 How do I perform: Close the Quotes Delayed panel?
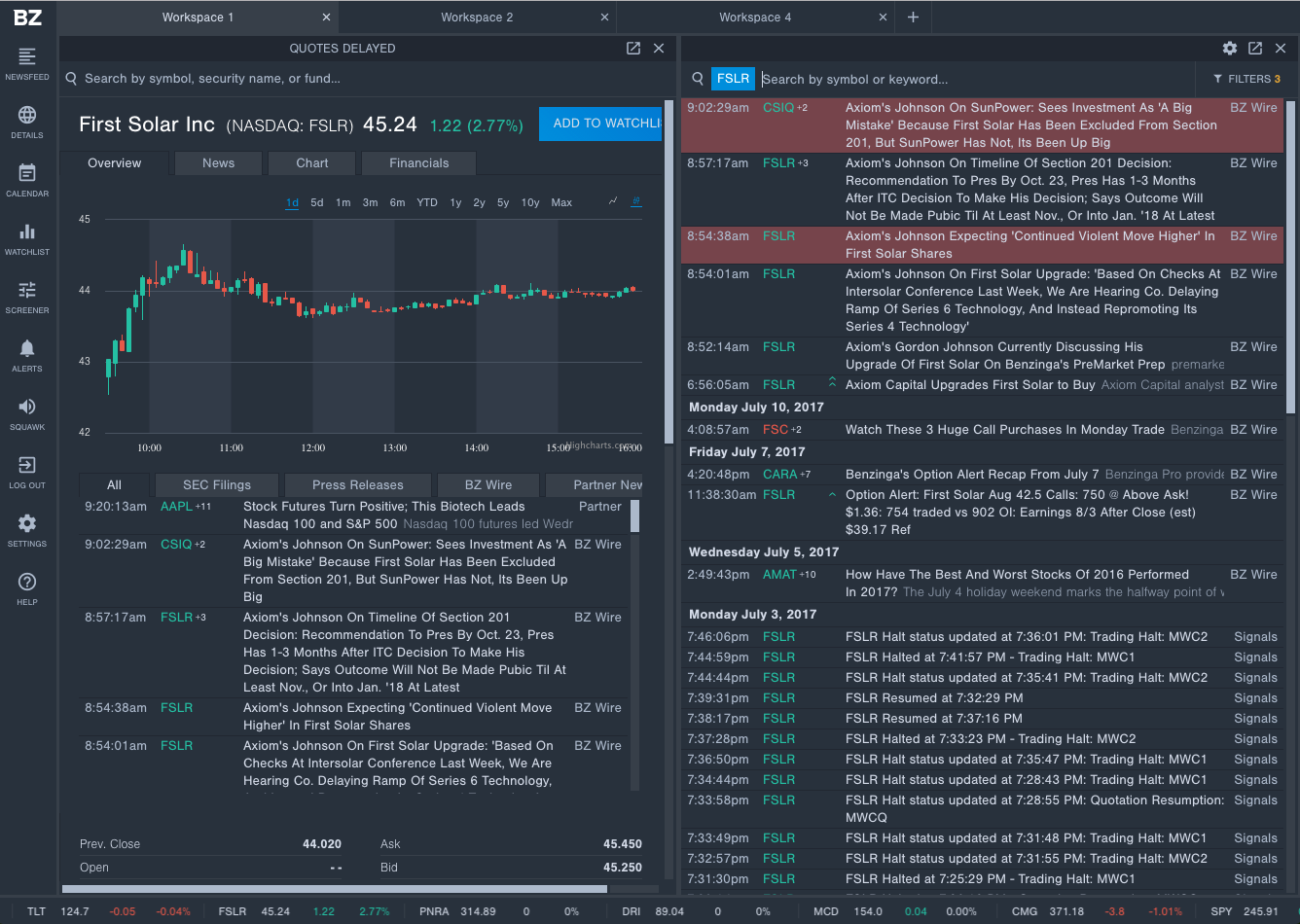tap(659, 48)
